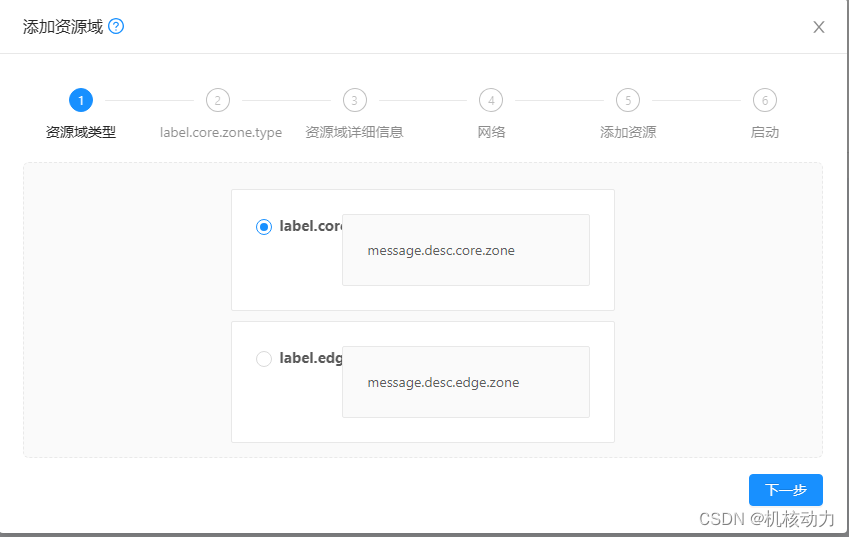Select the label.core.zone.type step label
The image size is (849, 537).
point(221,133)
